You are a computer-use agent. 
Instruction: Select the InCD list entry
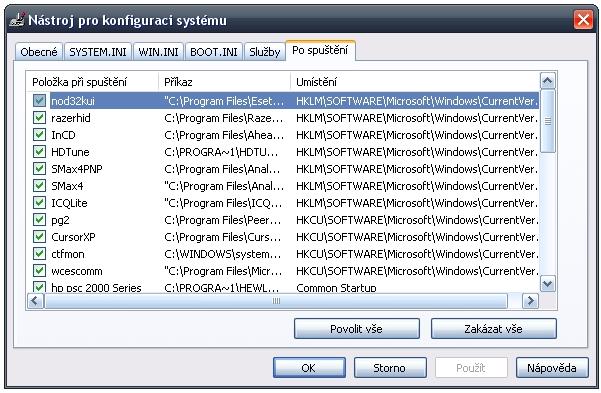pos(63,135)
